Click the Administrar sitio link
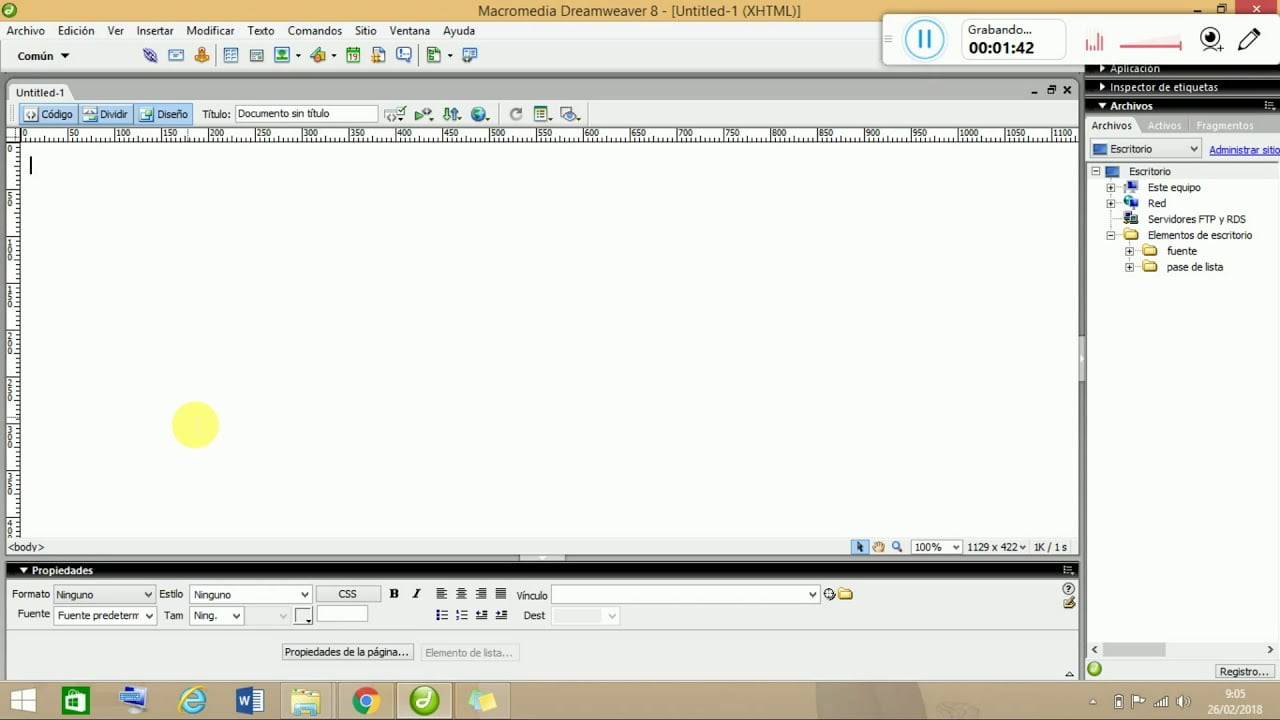This screenshot has height=720, width=1280. pos(1243,150)
